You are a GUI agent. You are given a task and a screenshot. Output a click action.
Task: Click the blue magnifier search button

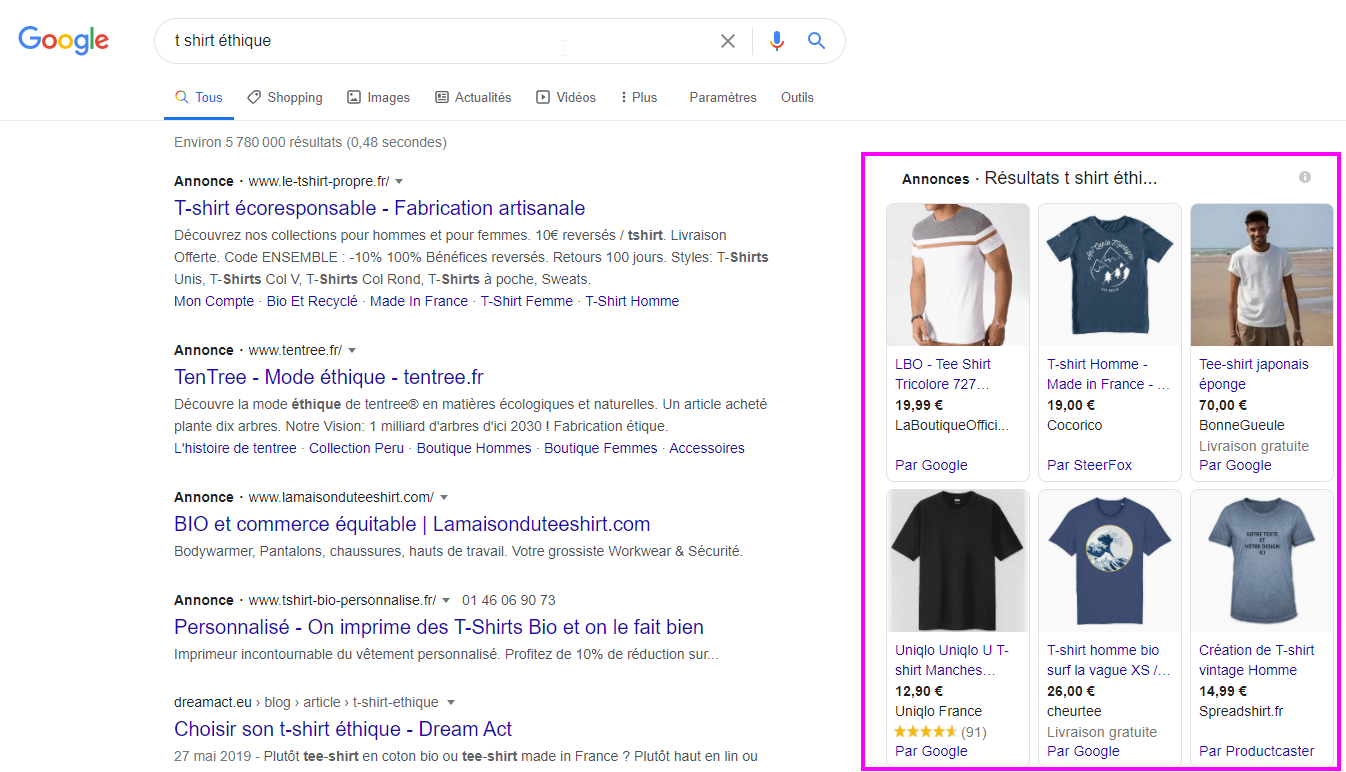(x=817, y=41)
